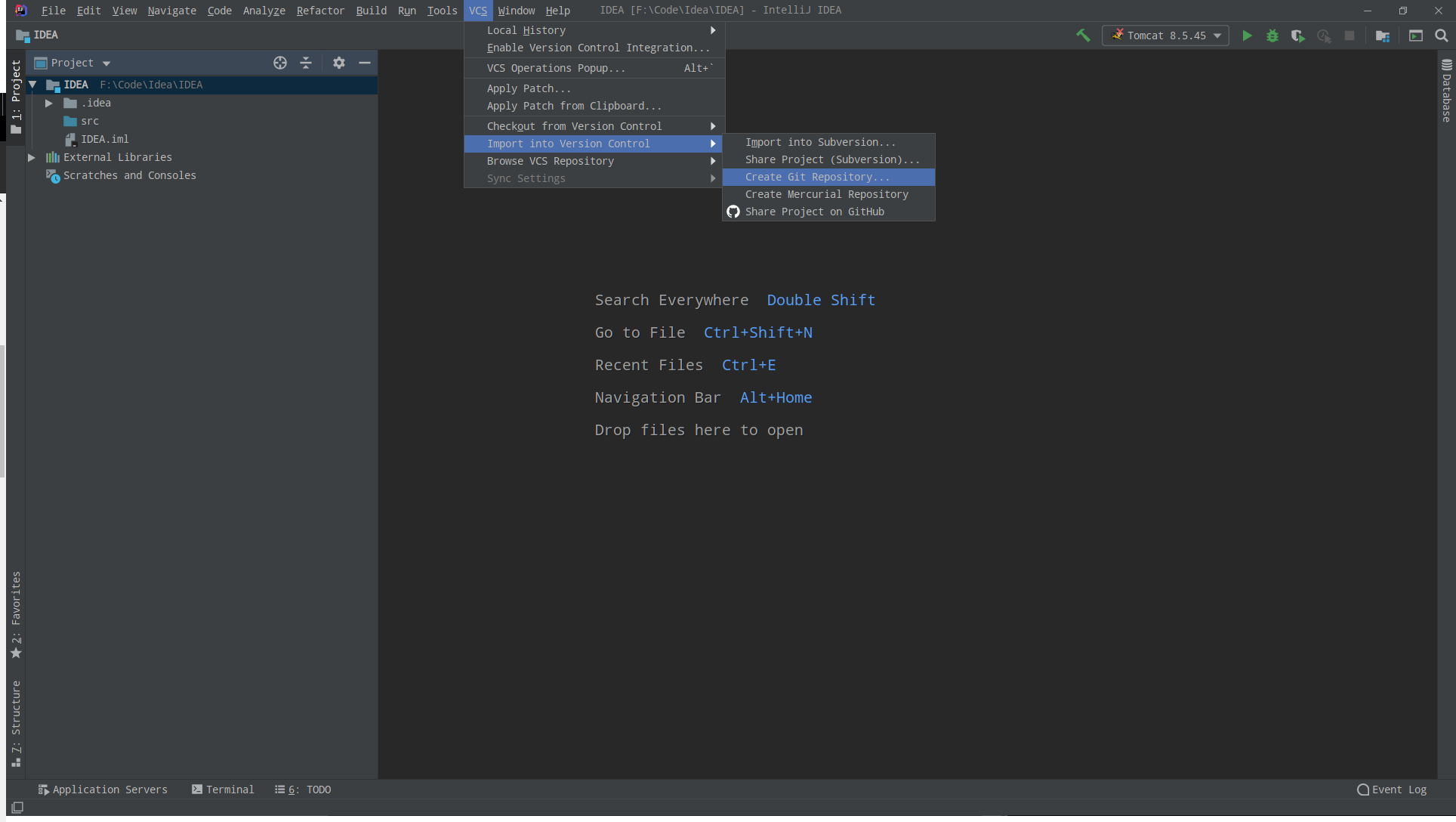1456x822 pixels.
Task: Open Local History submenu
Action: click(594, 30)
